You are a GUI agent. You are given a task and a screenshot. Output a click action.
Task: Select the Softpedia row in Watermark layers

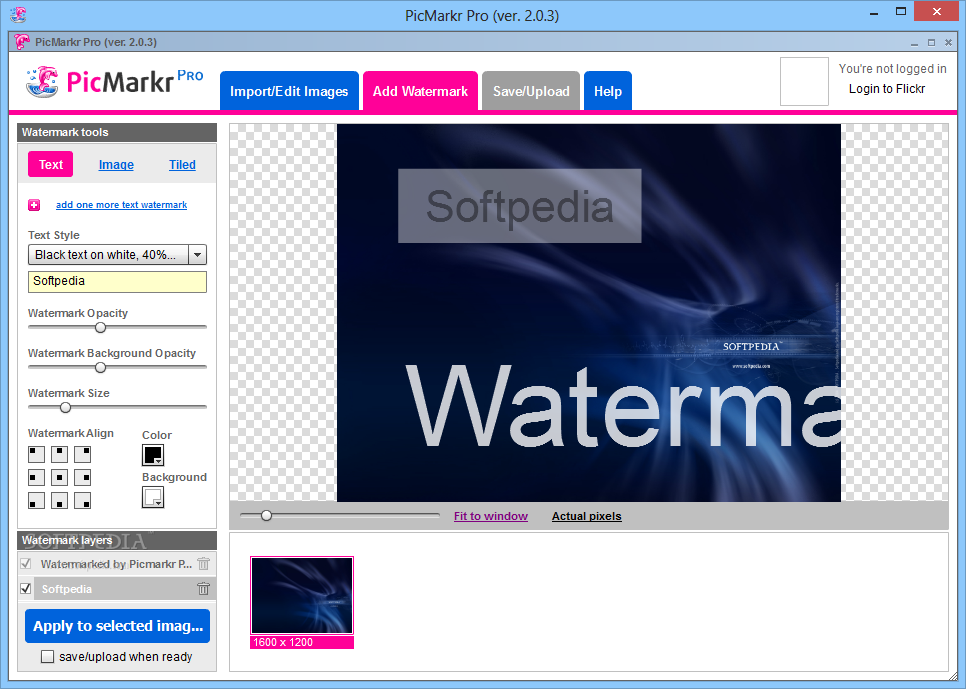[x=117, y=589]
